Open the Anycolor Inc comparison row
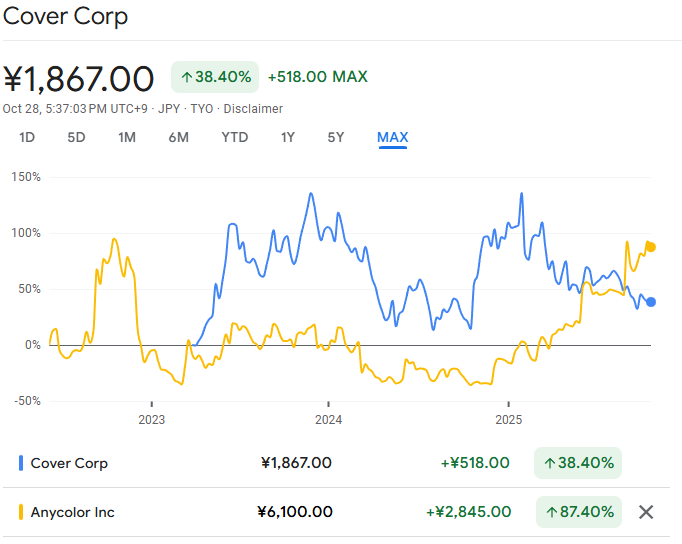The height and width of the screenshot is (544, 682). click(336, 512)
